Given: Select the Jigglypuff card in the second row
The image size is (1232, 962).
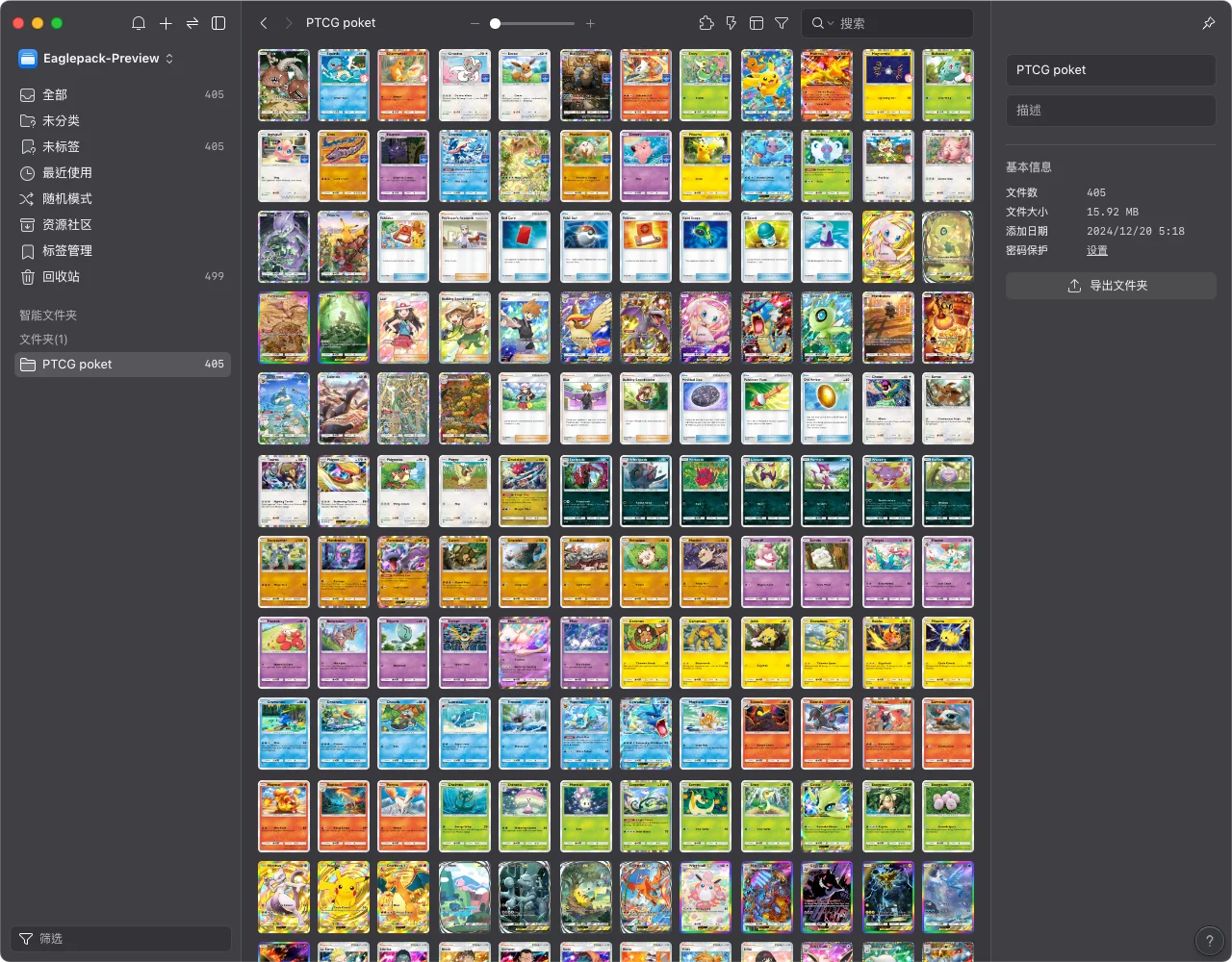Looking at the screenshot, I should tap(284, 166).
